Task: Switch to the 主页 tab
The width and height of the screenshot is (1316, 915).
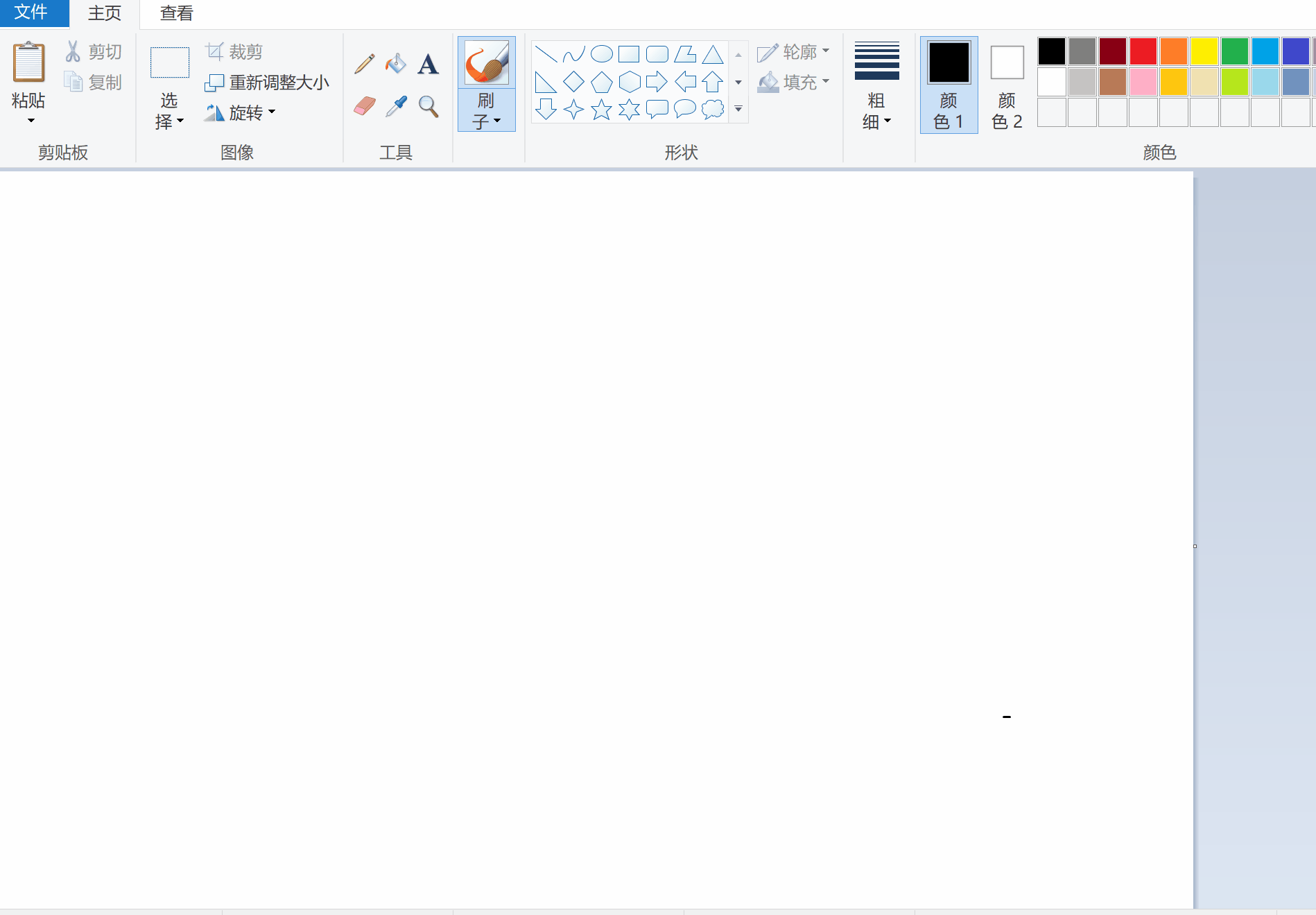Action: pos(105,13)
